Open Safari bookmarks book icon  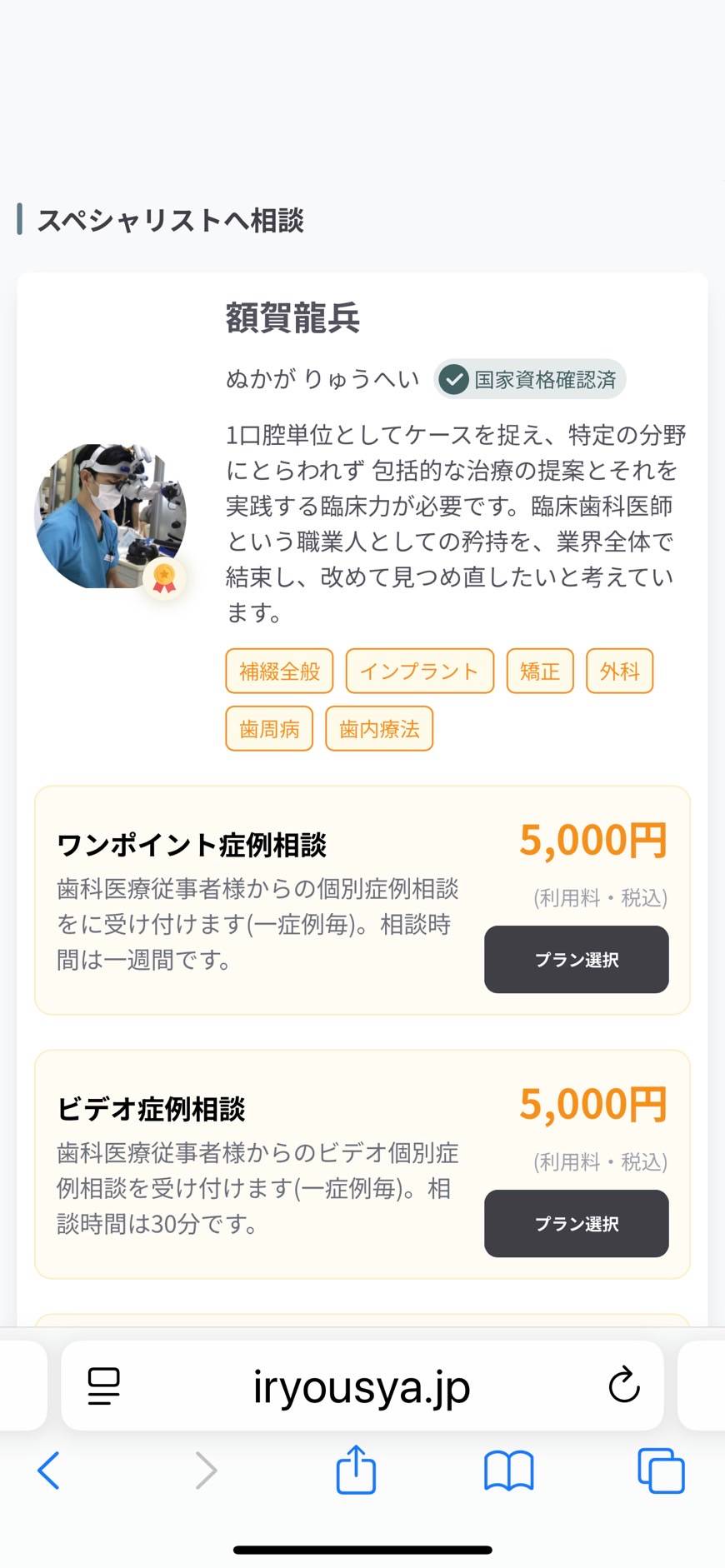coord(508,1471)
